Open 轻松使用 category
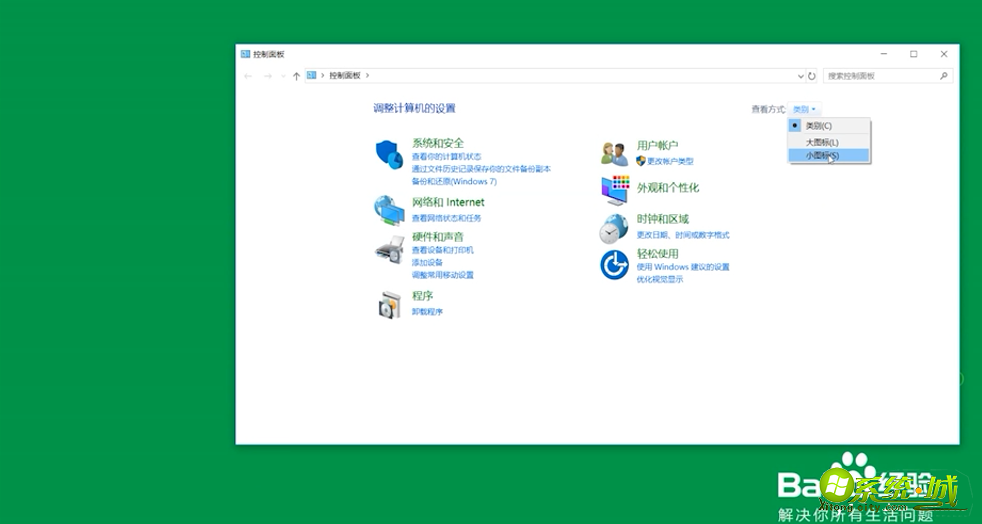This screenshot has width=982, height=524. 658,254
